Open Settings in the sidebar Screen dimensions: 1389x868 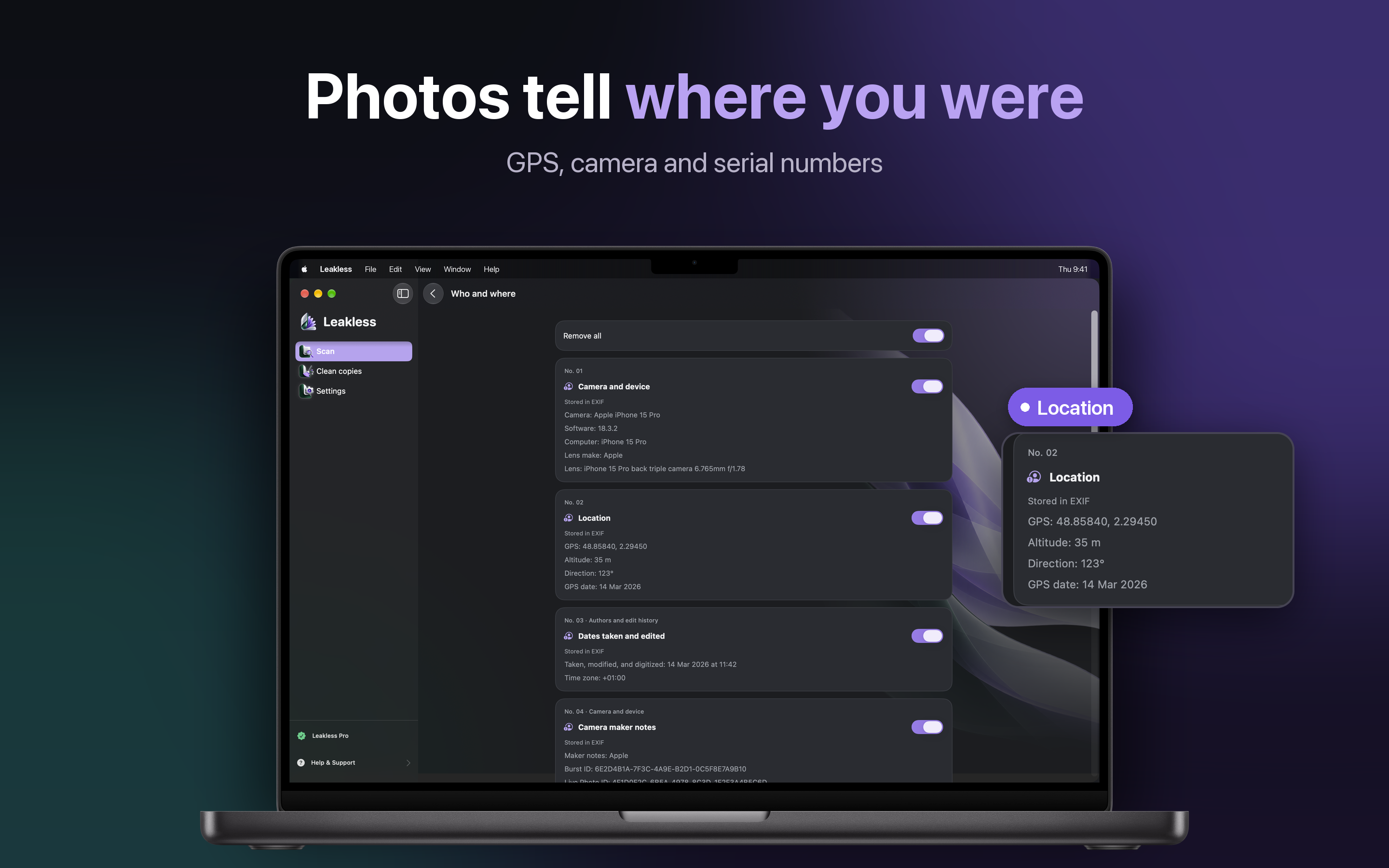354,391
